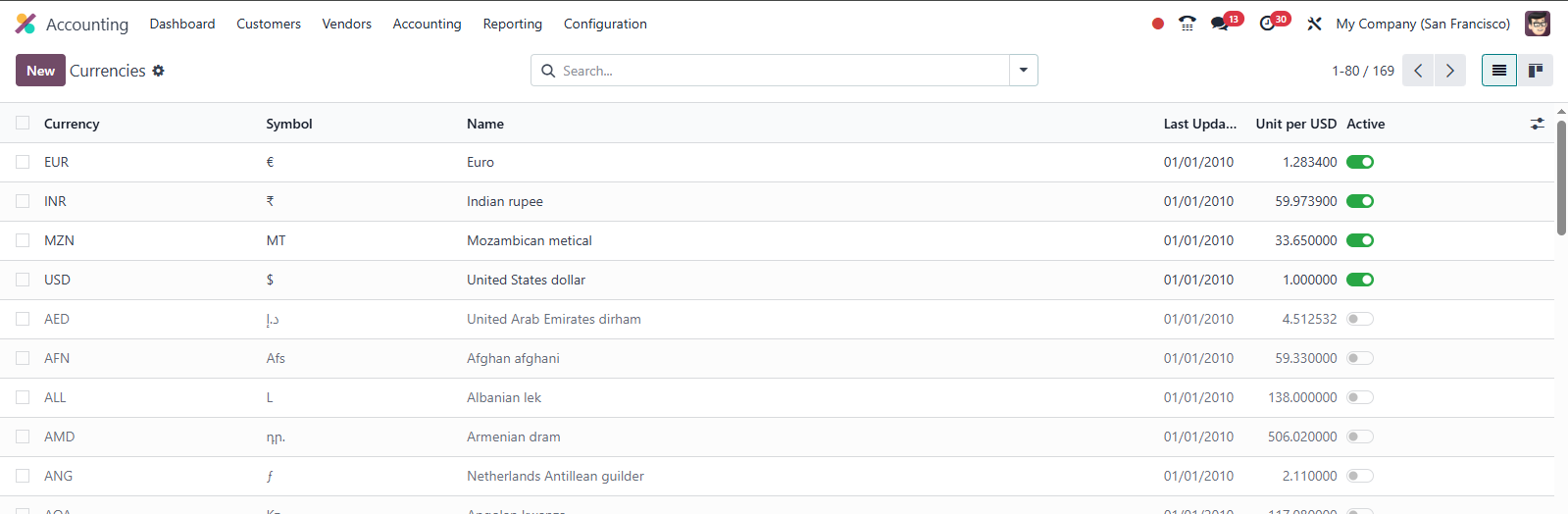Disable the EUR currency active toggle
Viewport: 1568px width, 514px height.
(x=1360, y=162)
